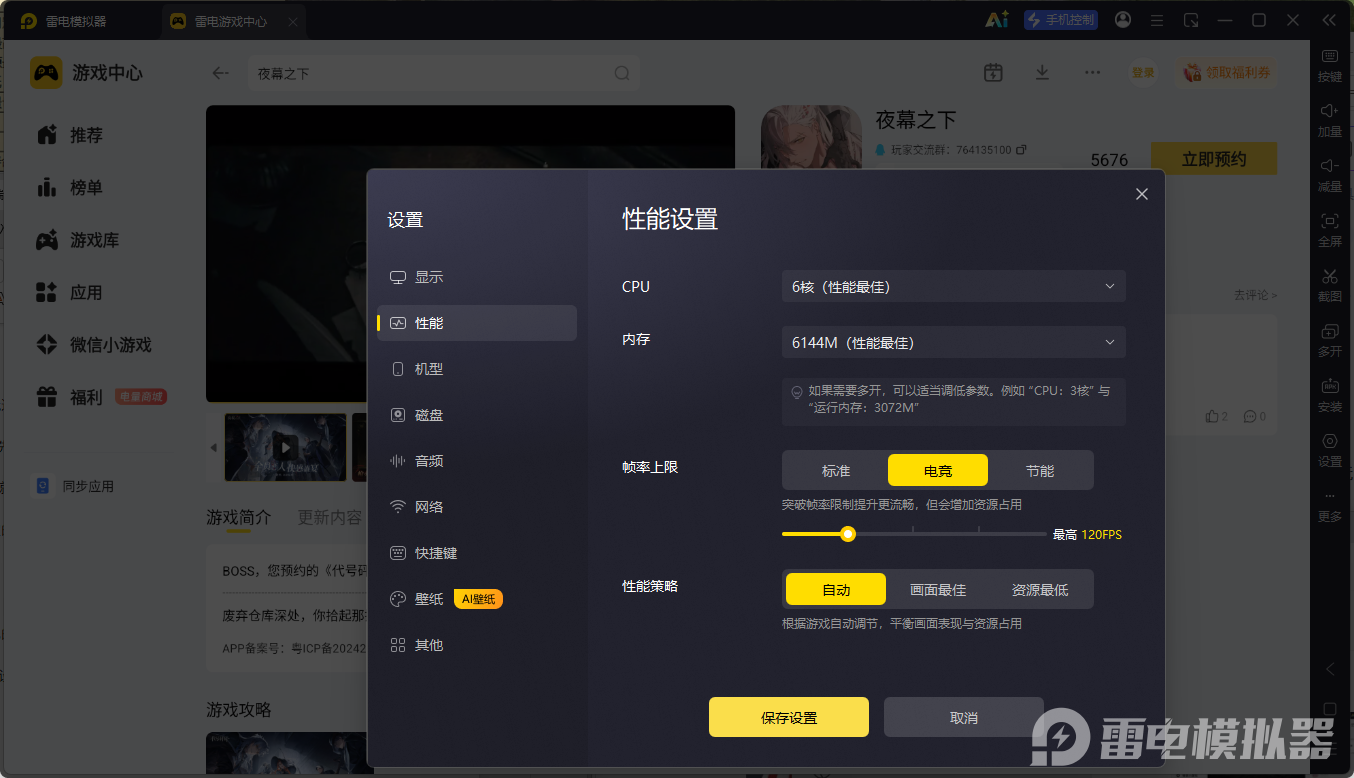
Task: Choose 画面最佳 performance strategy
Action: point(938,590)
